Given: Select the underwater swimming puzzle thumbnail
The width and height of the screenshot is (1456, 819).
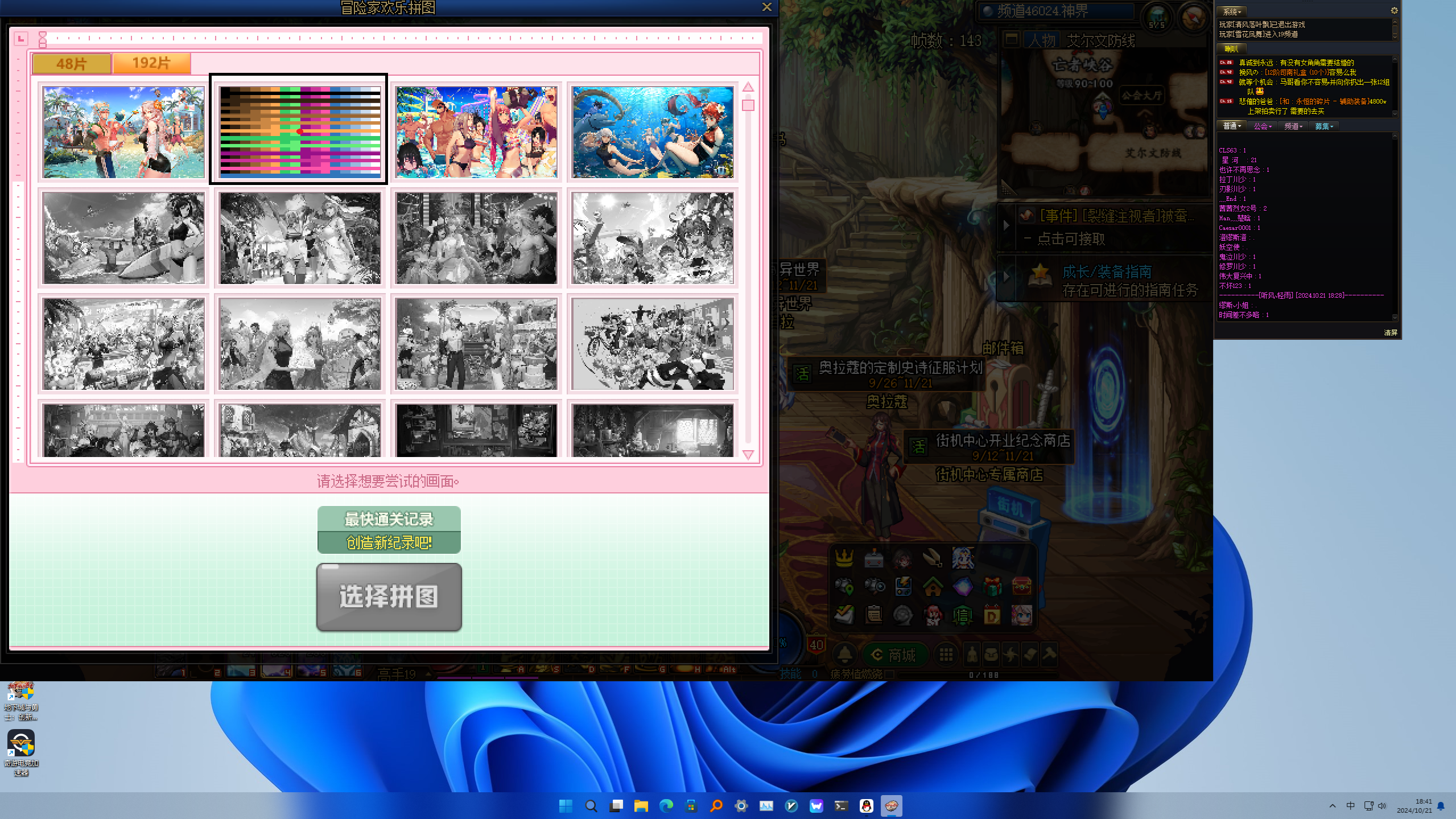Looking at the screenshot, I should coord(653,133).
